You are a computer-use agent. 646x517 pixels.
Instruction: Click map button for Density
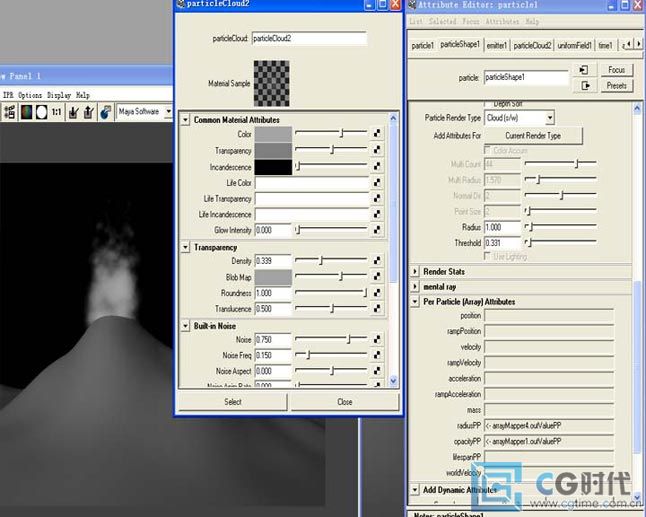point(377,260)
